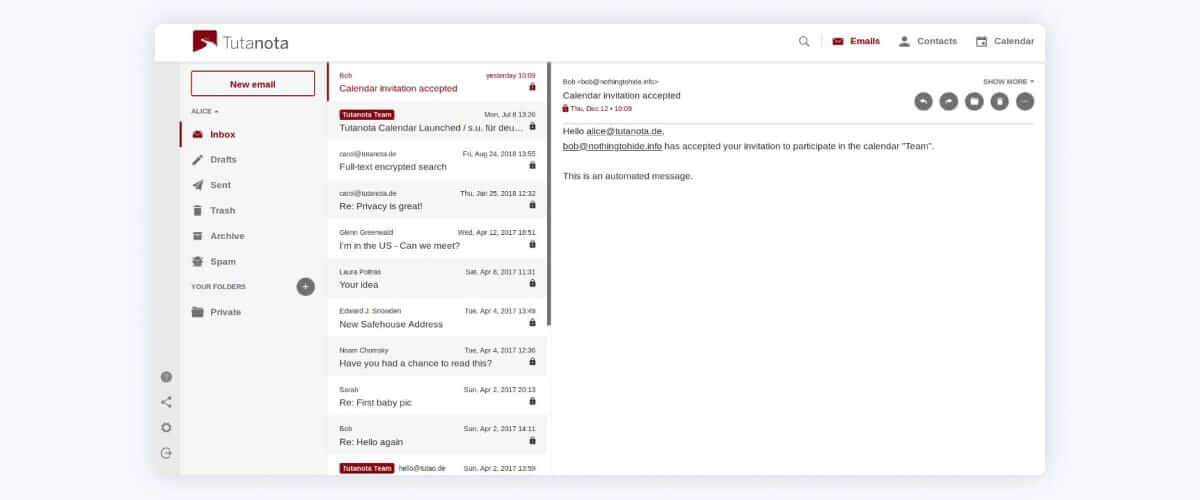Switch to the Contacts tab
The width and height of the screenshot is (1200, 500).
click(927, 41)
